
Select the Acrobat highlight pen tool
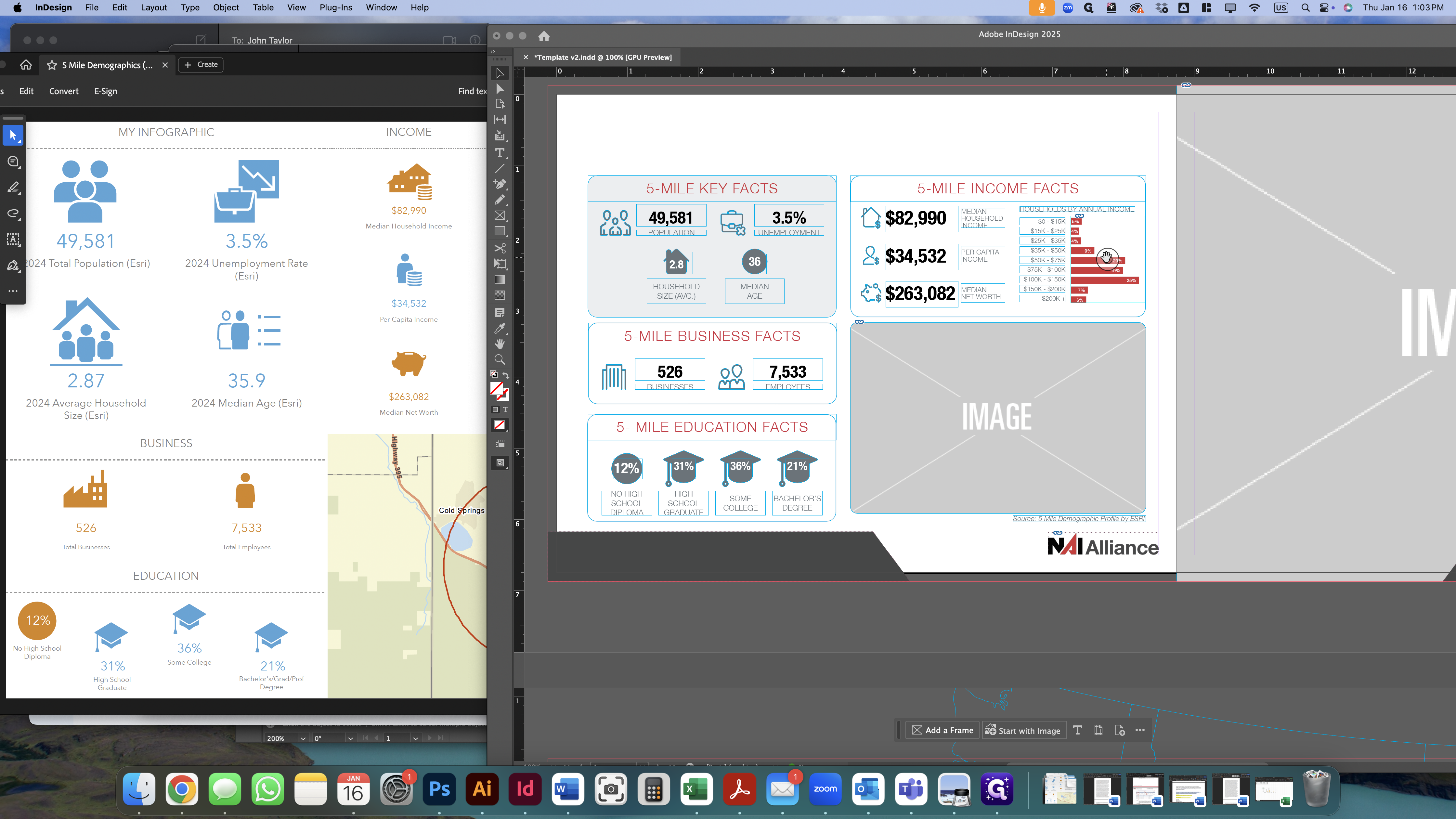tap(13, 188)
